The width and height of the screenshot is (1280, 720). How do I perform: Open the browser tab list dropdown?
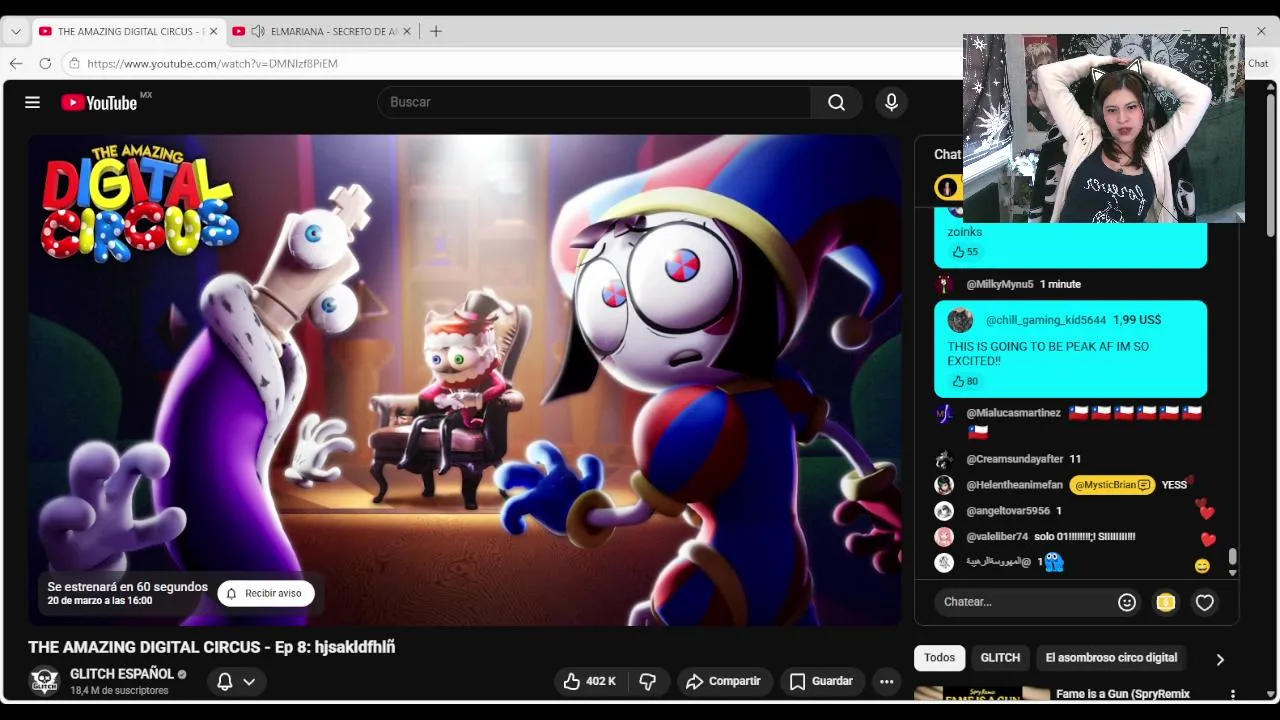click(15, 31)
